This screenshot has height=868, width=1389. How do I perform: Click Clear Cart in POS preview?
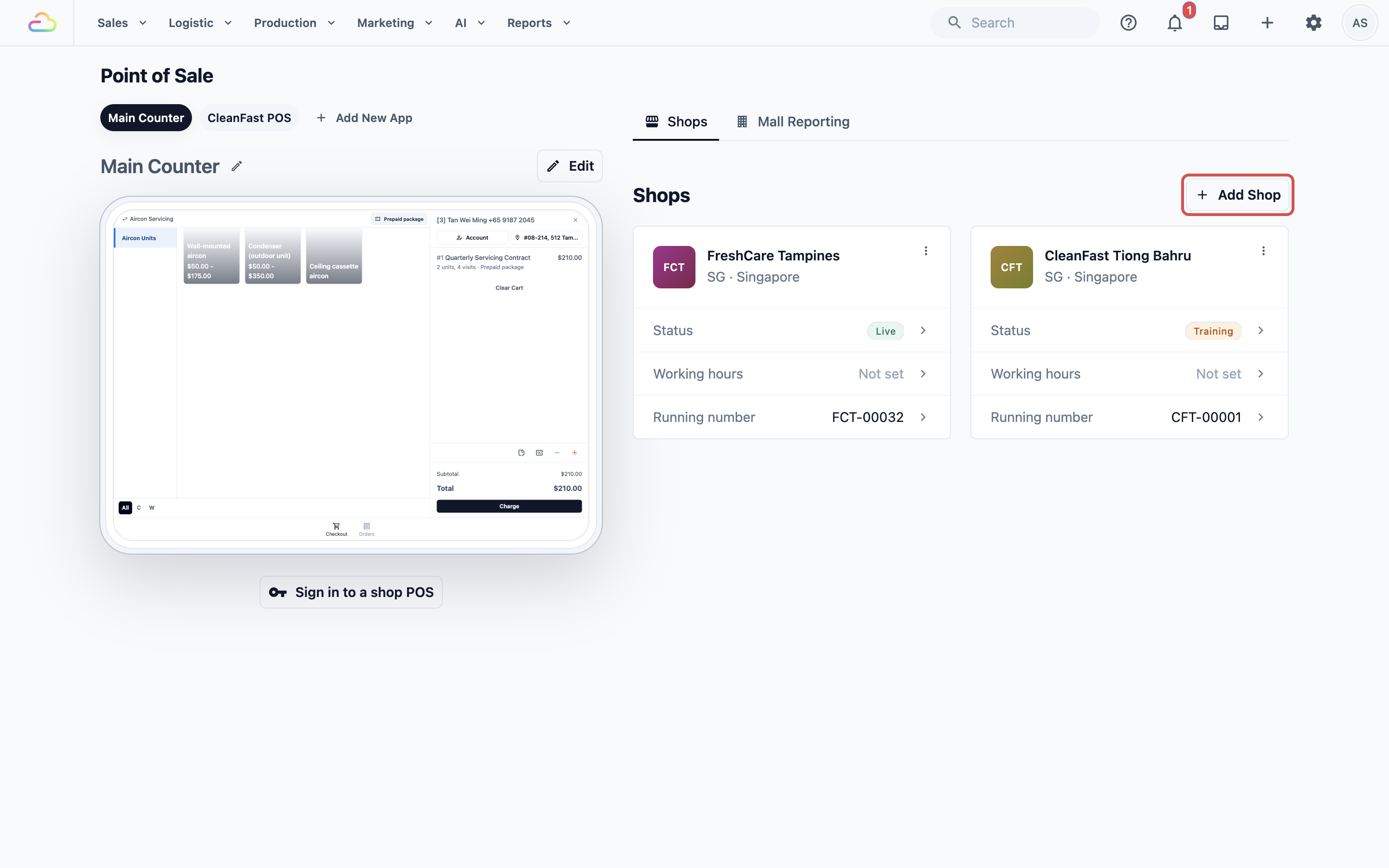[509, 287]
